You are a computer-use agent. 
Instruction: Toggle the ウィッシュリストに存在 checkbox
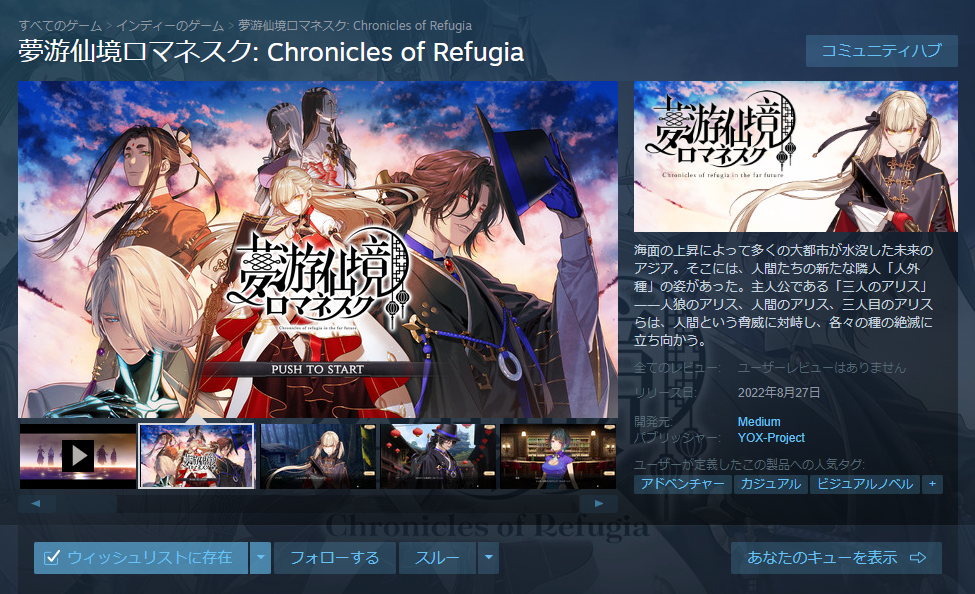pos(52,557)
